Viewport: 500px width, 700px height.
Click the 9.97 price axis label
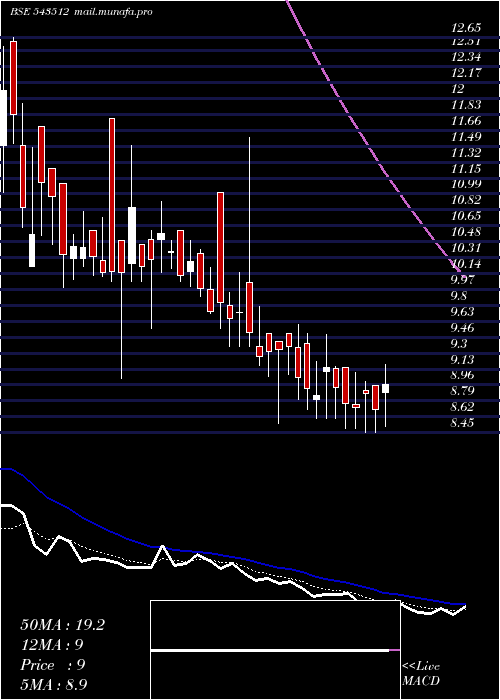464,280
